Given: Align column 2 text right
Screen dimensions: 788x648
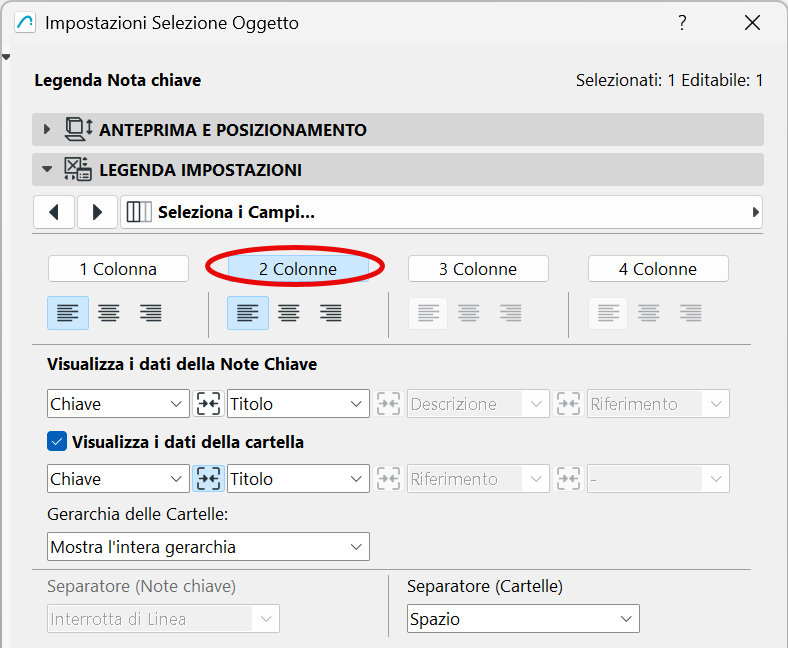Looking at the screenshot, I should click(x=331, y=313).
